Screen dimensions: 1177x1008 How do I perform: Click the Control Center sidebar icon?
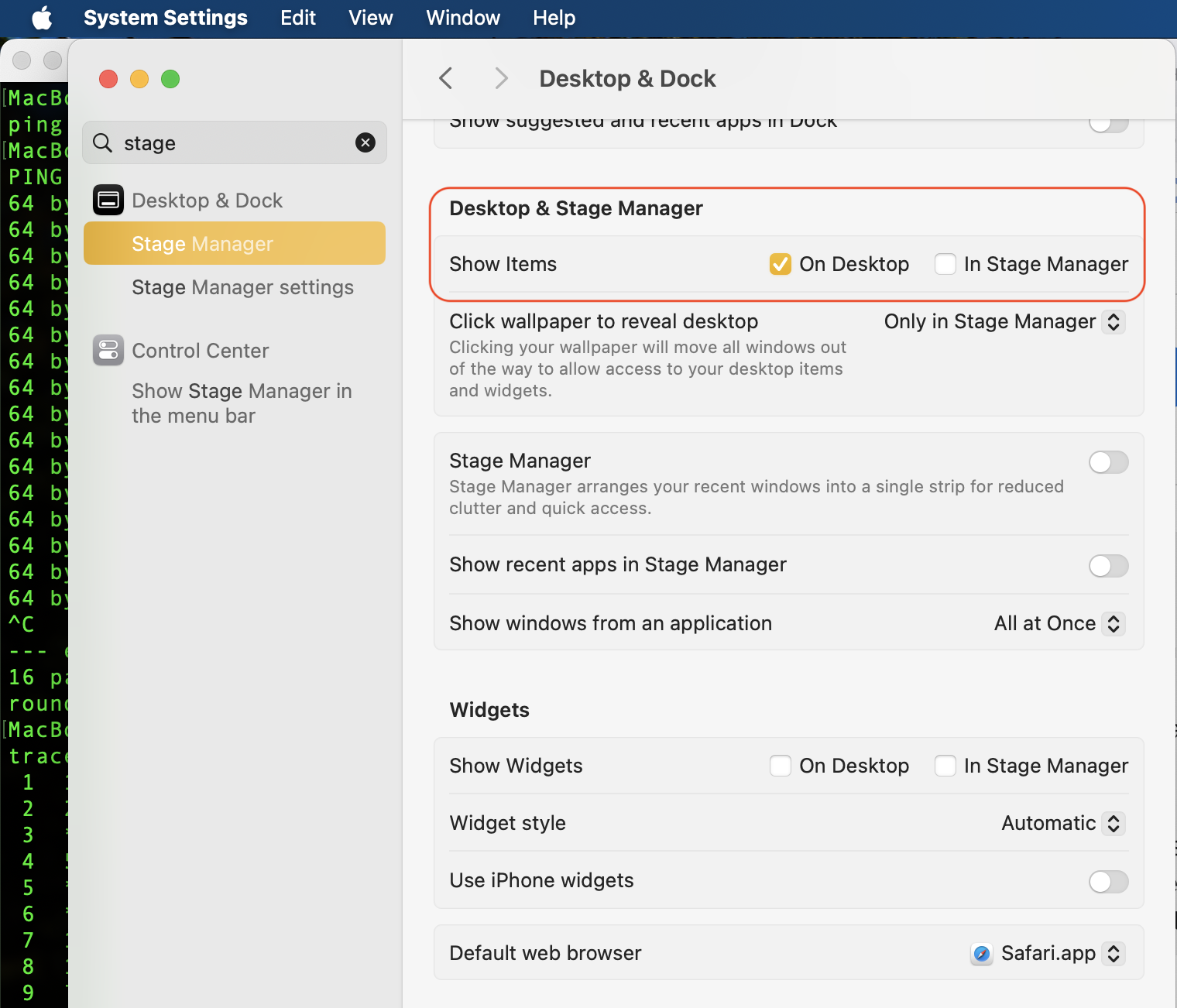108,350
